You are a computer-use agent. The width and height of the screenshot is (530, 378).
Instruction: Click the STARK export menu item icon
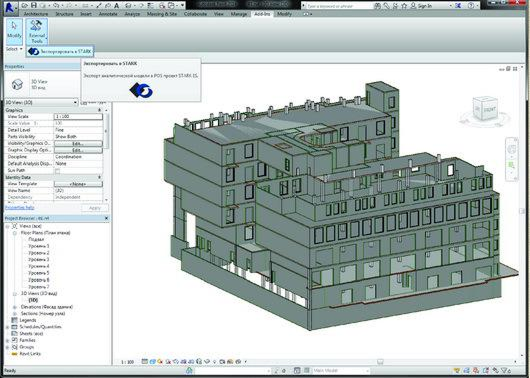pos(34,51)
